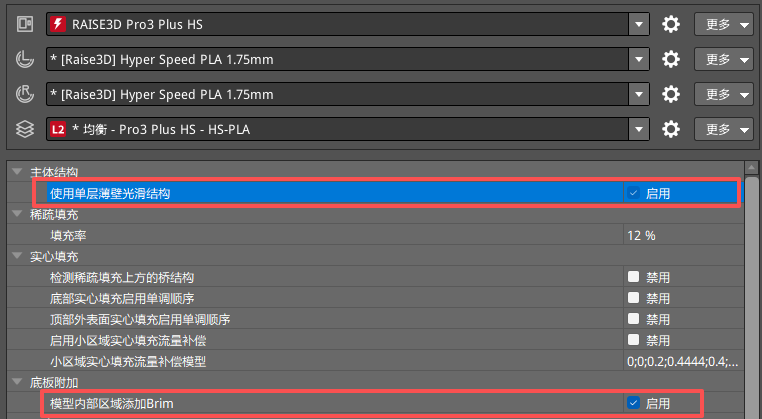The height and width of the screenshot is (419, 762).
Task: Open gear settings for the 均衡 slicing template
Action: (671, 129)
